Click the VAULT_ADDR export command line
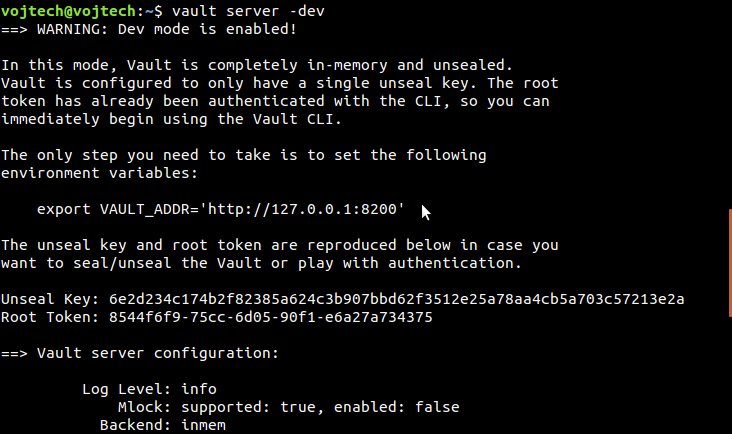 click(220, 209)
